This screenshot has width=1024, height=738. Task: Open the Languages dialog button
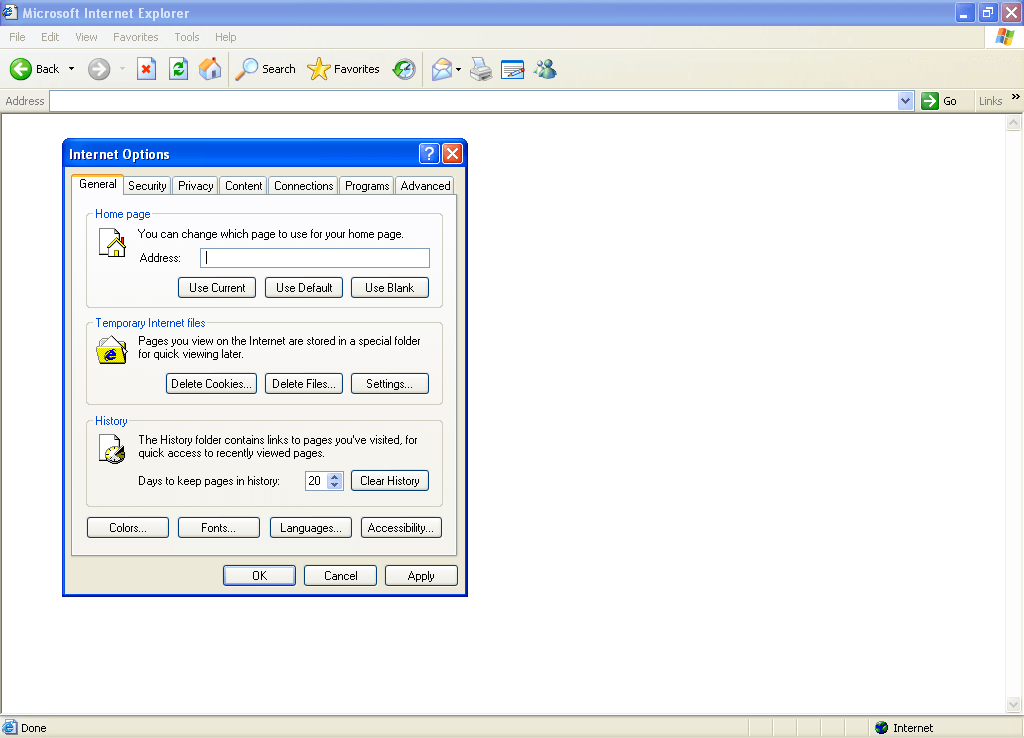click(x=311, y=528)
